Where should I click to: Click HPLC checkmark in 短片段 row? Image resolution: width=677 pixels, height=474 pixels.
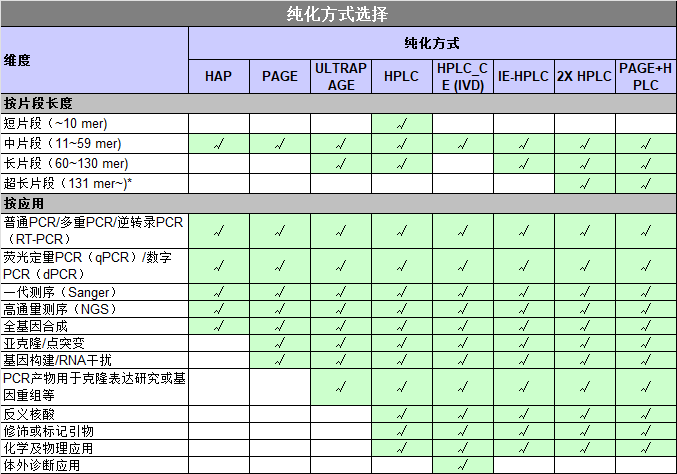[402, 124]
